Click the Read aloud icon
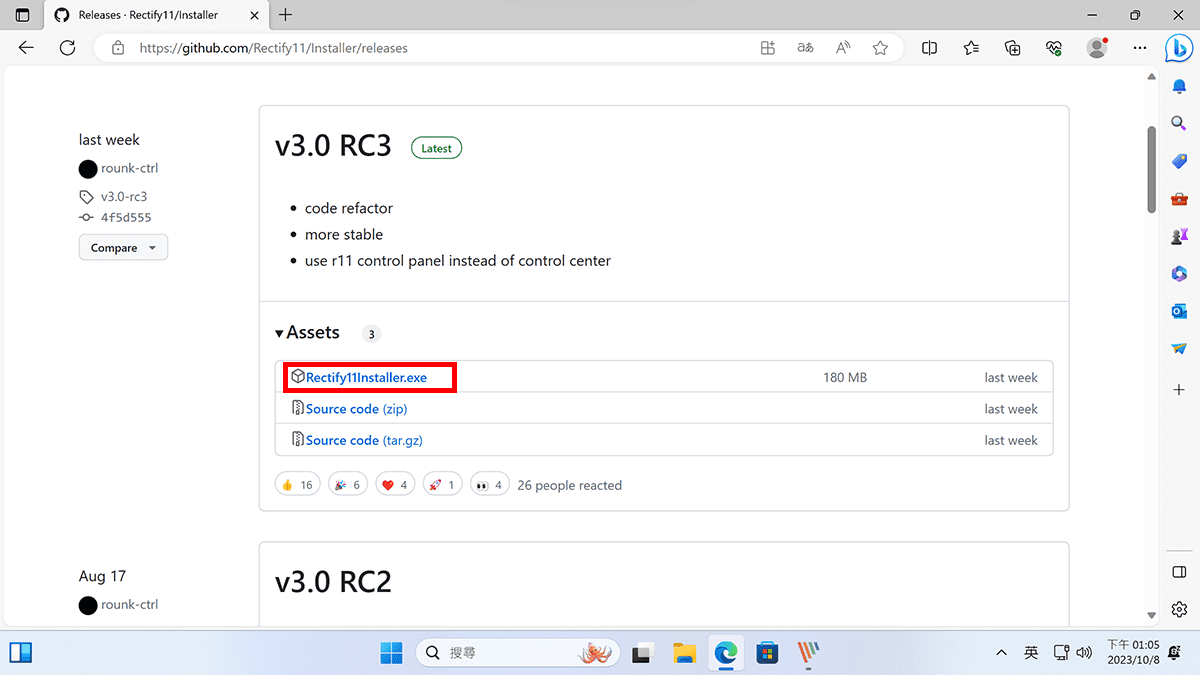 (842, 48)
